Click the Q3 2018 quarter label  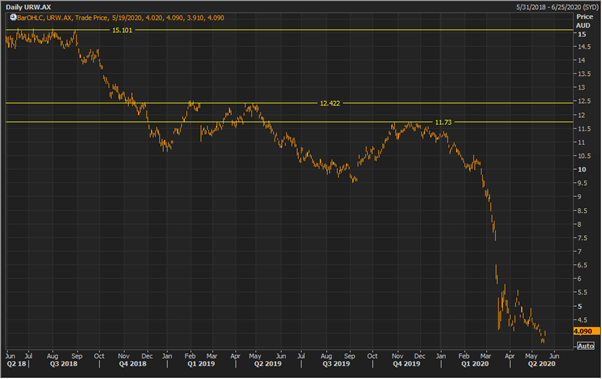(x=64, y=364)
